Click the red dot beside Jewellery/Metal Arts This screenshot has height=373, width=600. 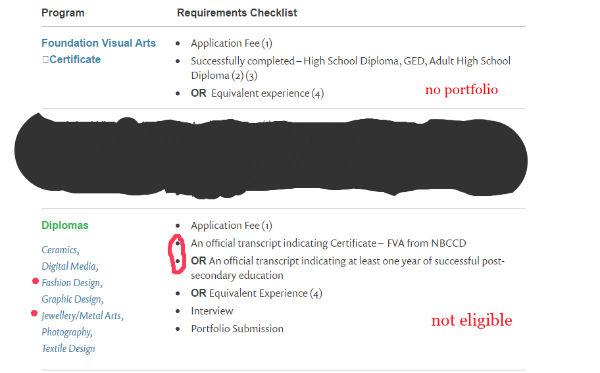tap(34, 313)
